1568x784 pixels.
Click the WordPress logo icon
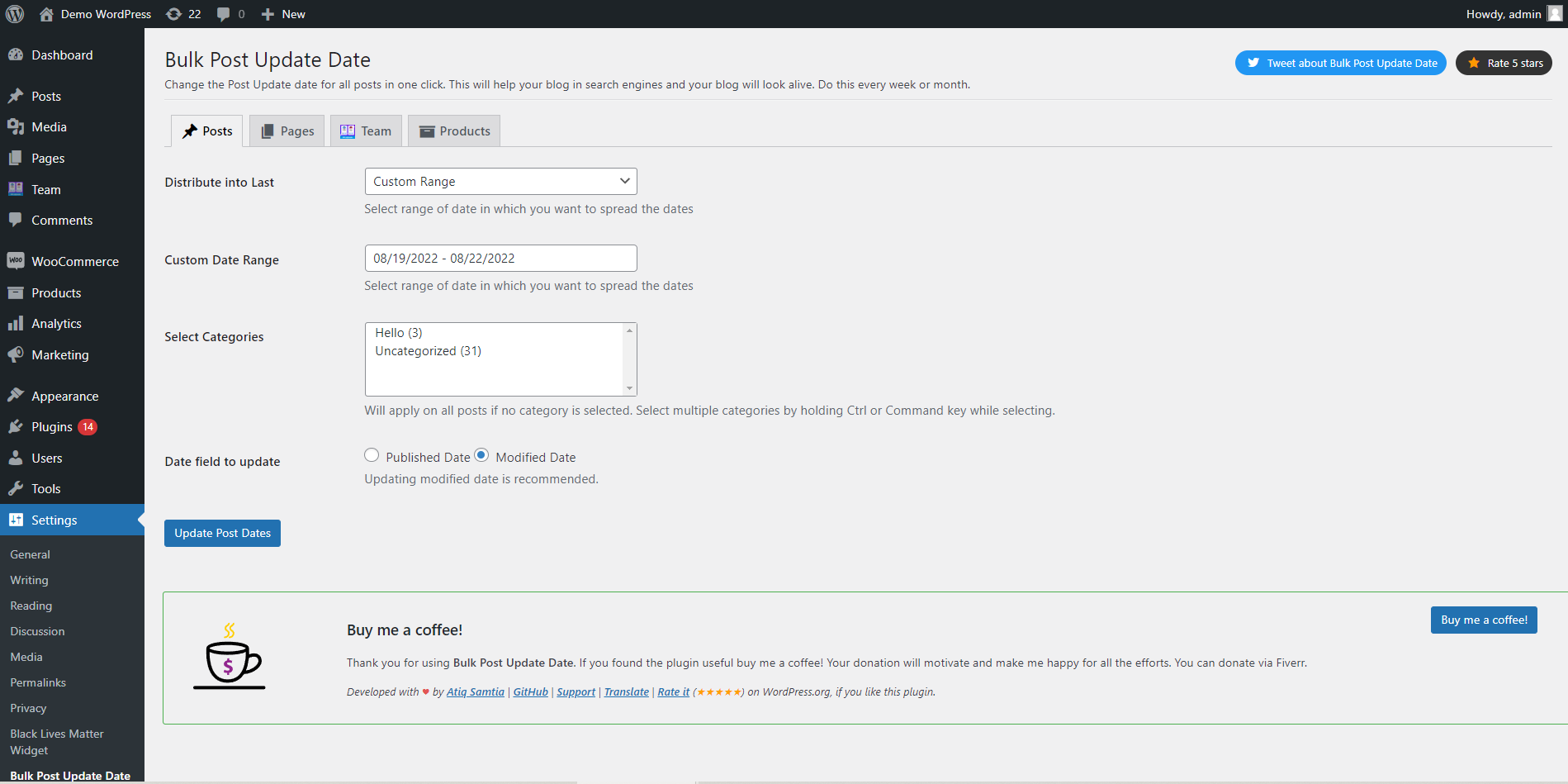click(x=15, y=14)
